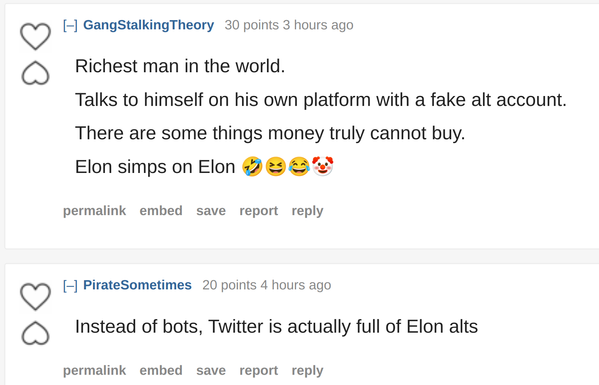The height and width of the screenshot is (385, 599).
Task: Embed GangStalkingTheory's comment
Action: point(161,211)
